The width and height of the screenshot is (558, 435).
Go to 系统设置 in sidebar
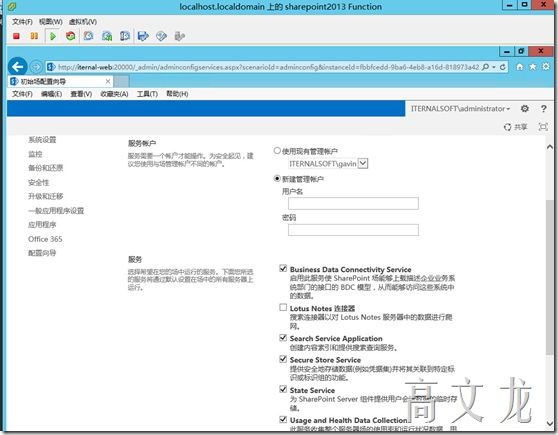42,140
